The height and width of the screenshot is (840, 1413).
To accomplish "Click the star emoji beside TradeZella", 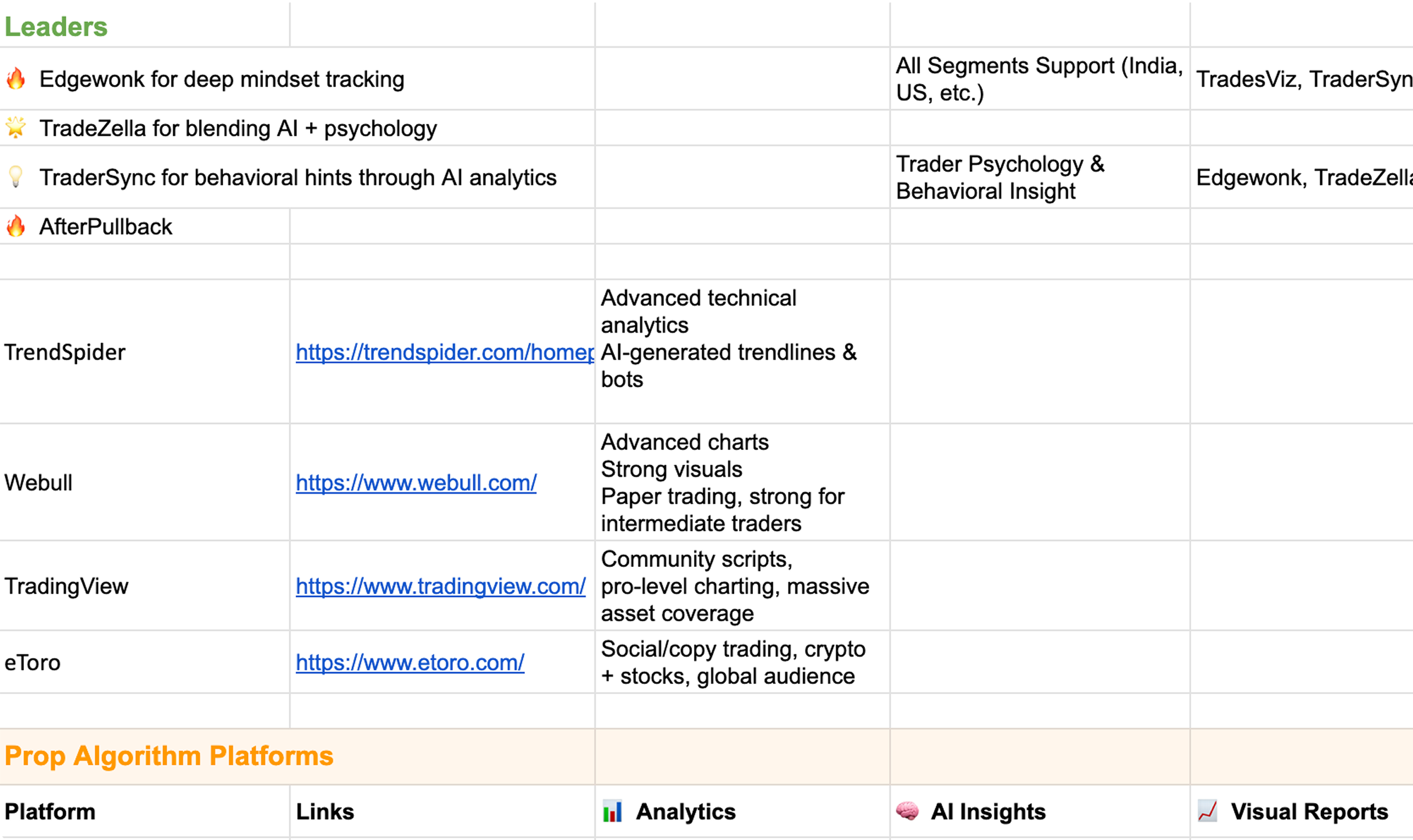I will (16, 128).
